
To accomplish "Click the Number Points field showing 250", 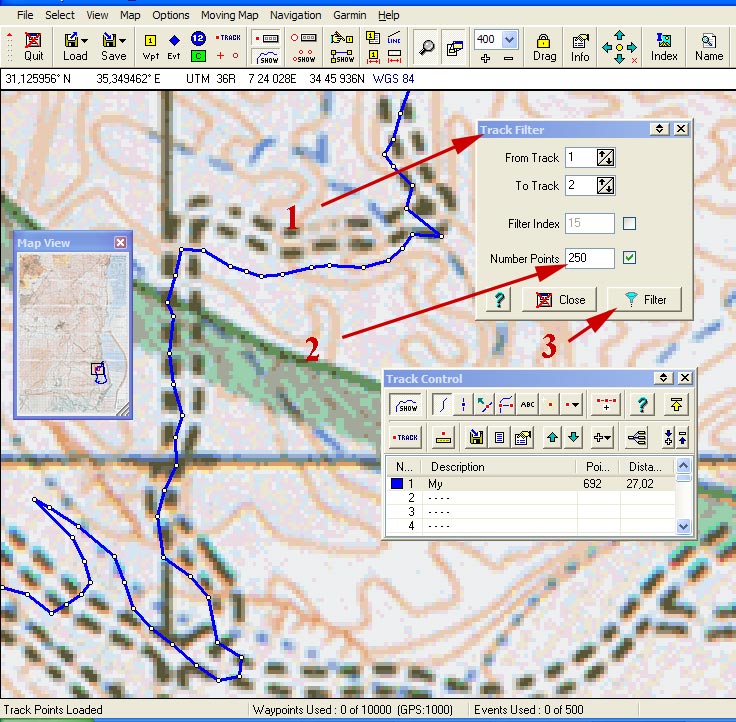I will (x=590, y=258).
